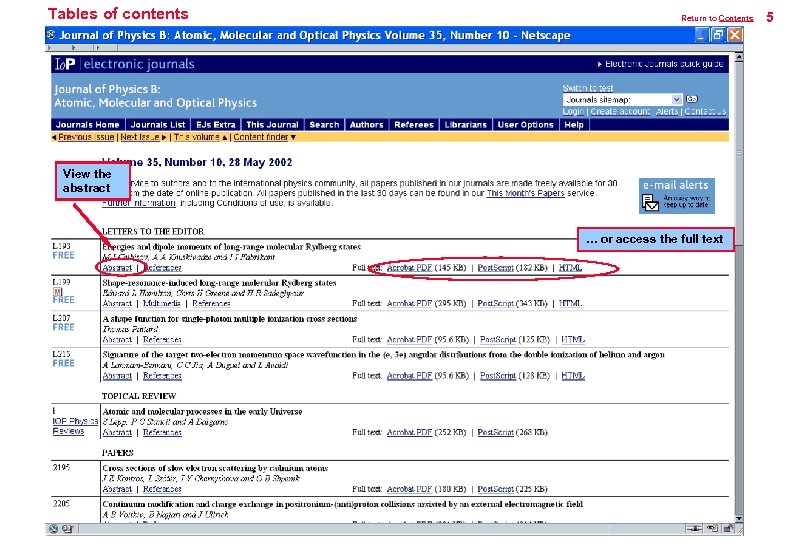
Task: Go to Next issue
Action: tap(140, 137)
